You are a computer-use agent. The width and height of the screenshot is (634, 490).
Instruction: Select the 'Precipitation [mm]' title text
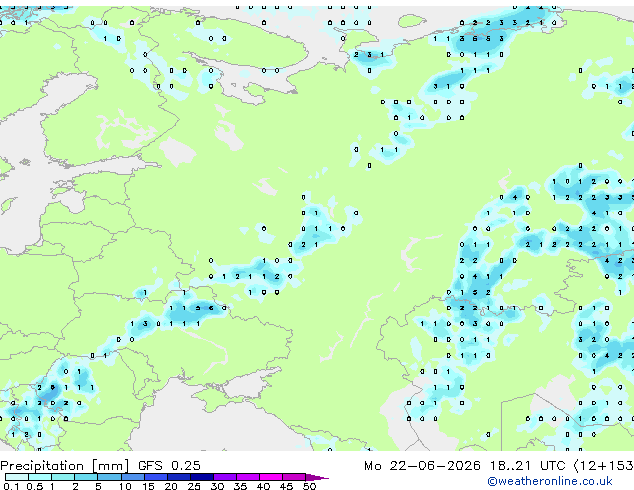(x=65, y=466)
